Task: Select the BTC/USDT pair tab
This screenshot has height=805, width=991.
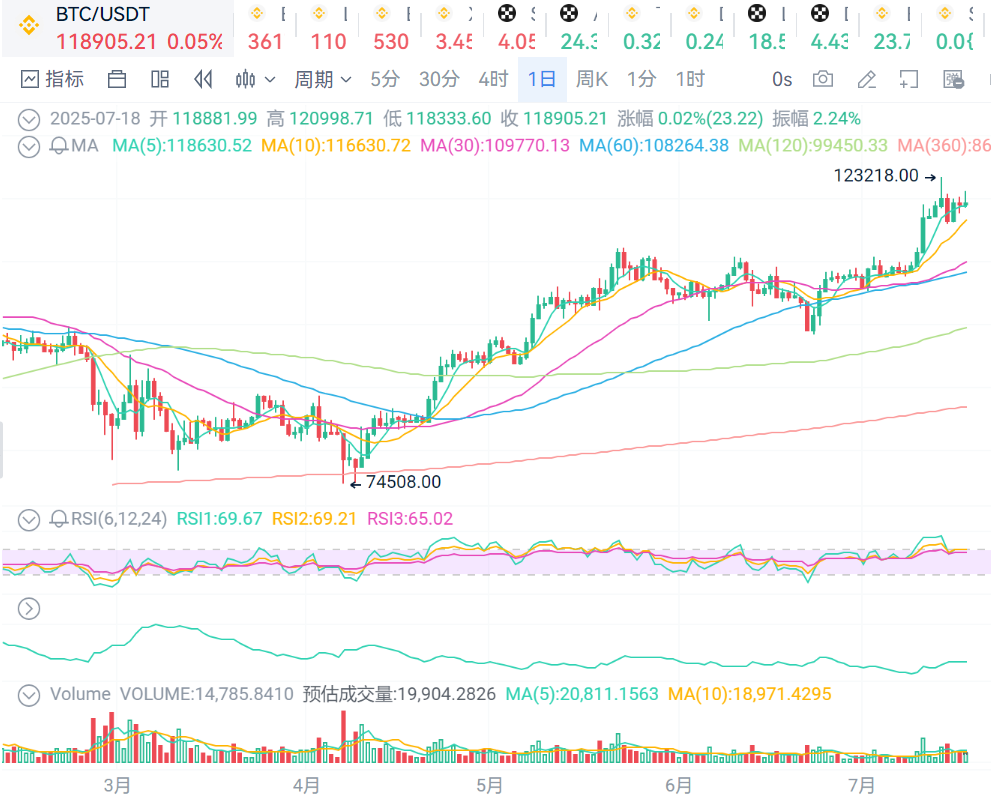Action: [x=118, y=28]
